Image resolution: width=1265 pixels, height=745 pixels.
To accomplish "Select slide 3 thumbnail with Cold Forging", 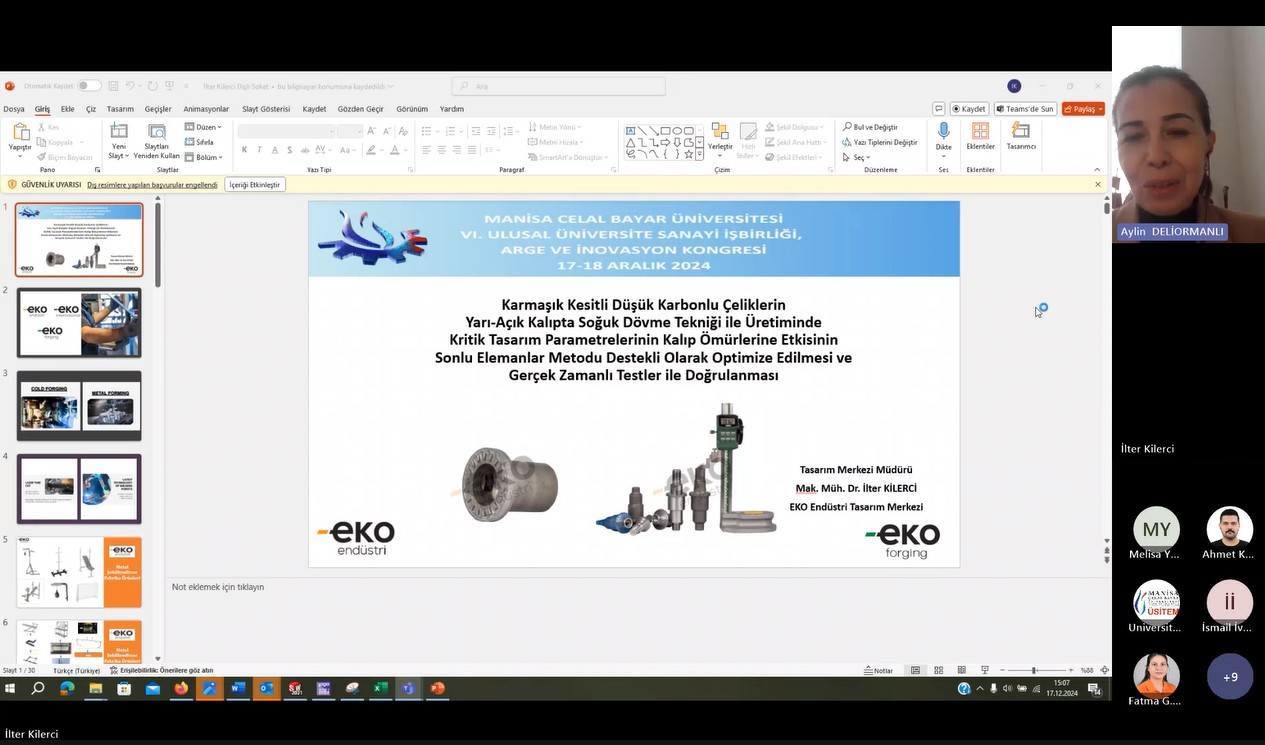I will 79,405.
